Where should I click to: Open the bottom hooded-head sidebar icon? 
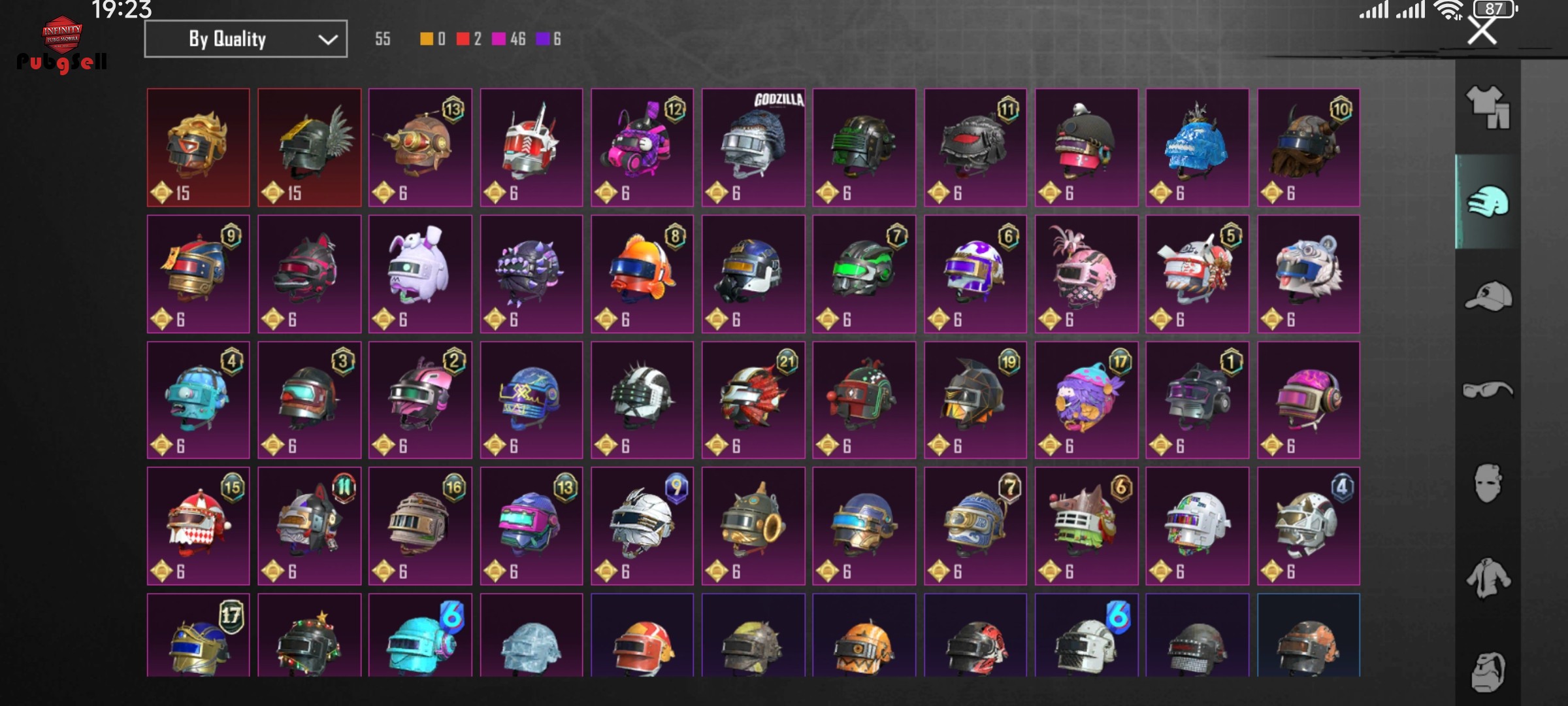click(1488, 671)
